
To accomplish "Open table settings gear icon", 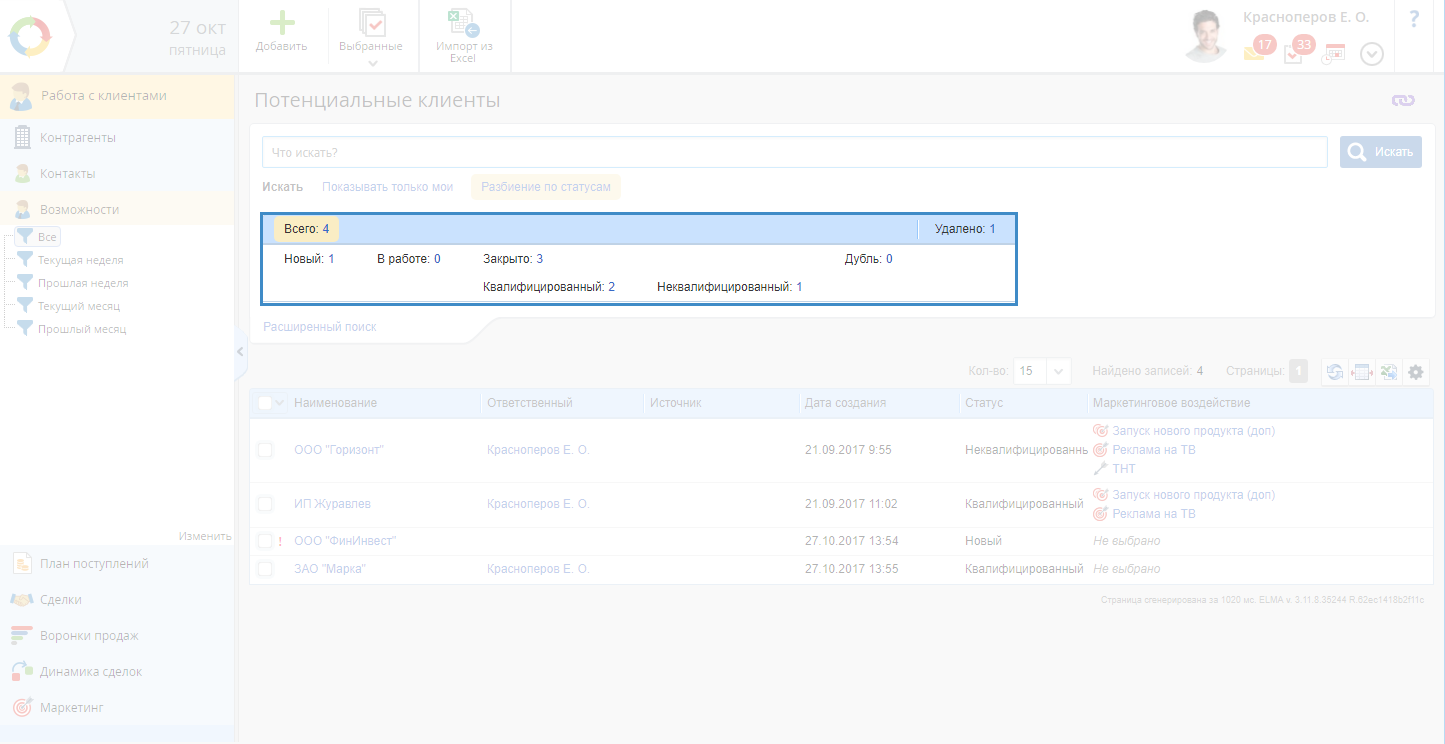I will click(1415, 372).
